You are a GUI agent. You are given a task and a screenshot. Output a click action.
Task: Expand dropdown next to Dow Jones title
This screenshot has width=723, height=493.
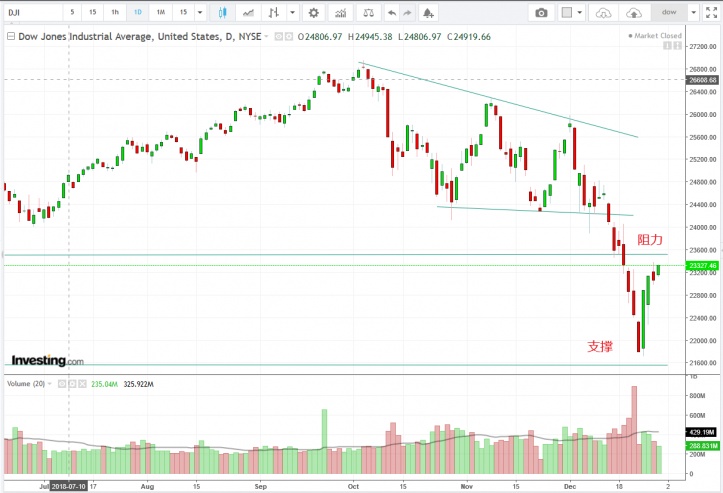(x=266, y=36)
